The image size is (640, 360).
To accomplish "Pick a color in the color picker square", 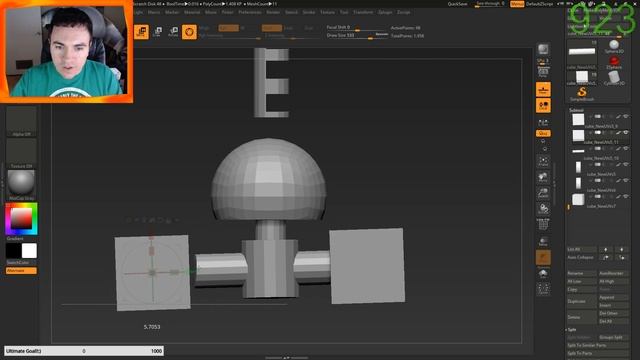I will (21, 218).
